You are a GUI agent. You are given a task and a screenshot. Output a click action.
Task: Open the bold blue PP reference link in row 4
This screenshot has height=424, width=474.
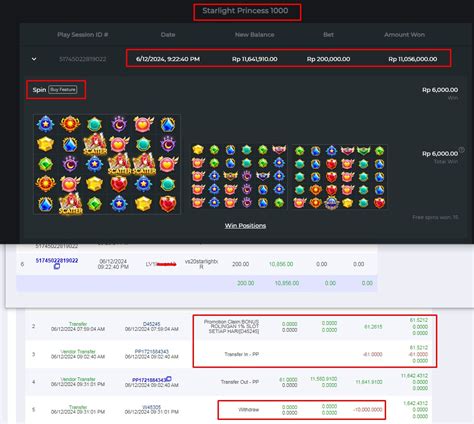149,380
